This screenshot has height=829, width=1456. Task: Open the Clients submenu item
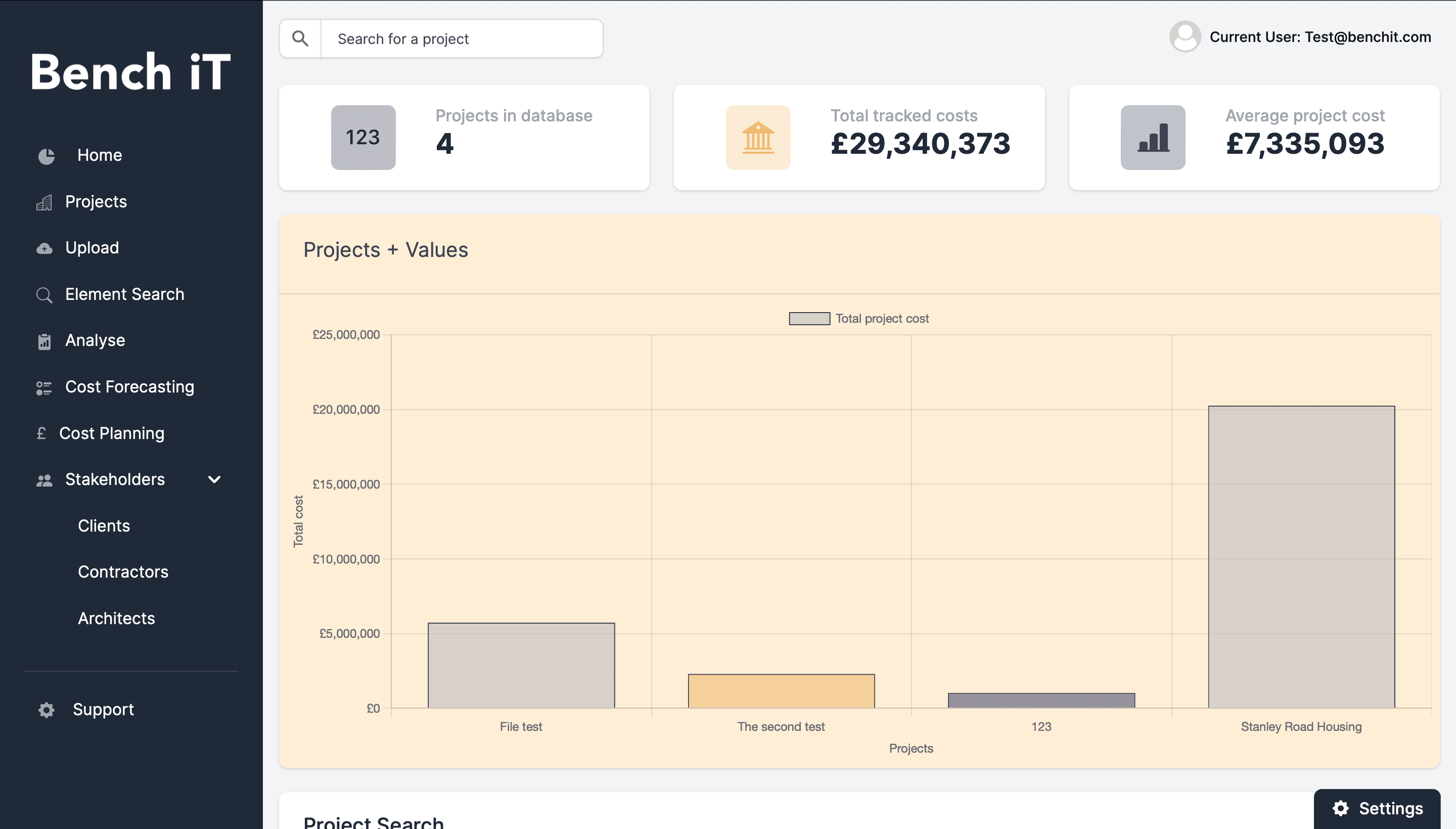pos(104,526)
